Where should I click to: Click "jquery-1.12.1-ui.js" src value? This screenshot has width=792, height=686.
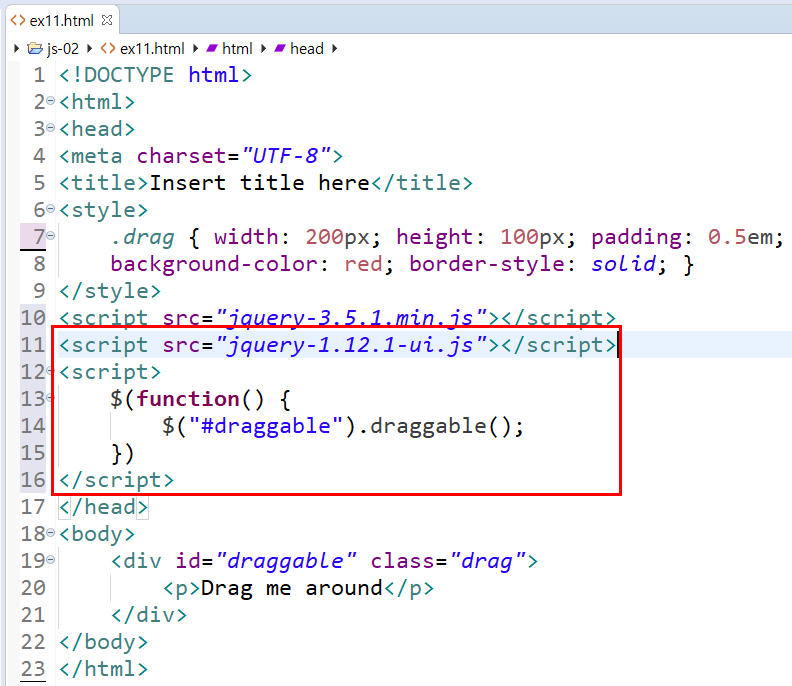coord(351,345)
